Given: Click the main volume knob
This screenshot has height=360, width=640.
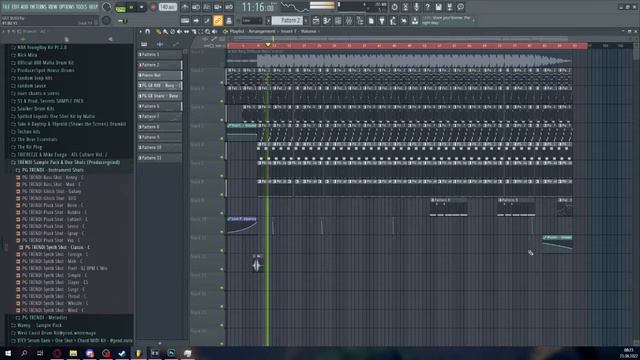Looking at the screenshot, I should [106, 7].
